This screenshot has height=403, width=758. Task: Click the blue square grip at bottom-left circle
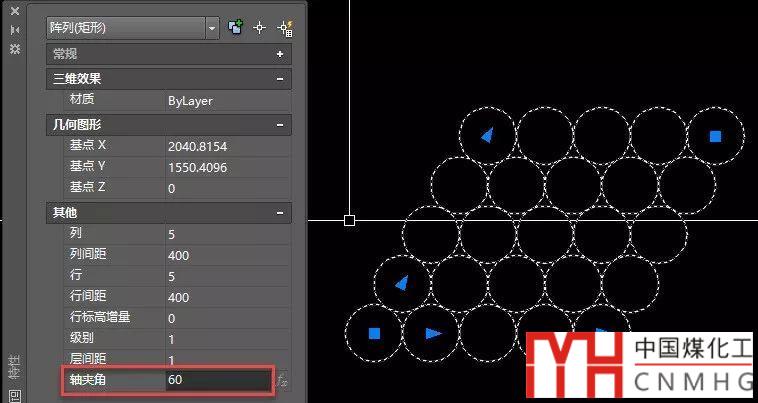coord(375,333)
